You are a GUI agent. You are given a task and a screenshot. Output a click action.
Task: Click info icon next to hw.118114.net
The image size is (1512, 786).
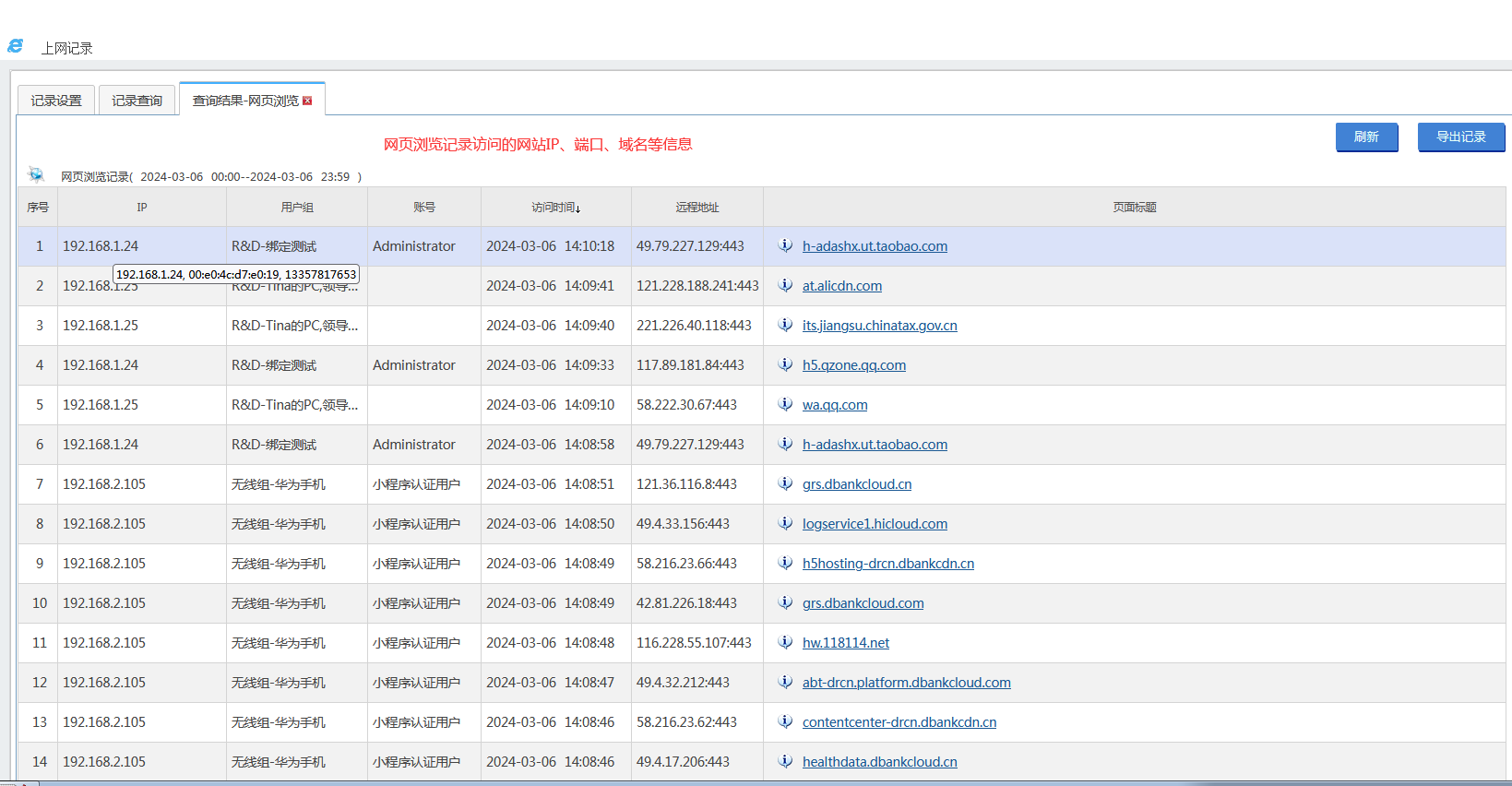785,642
